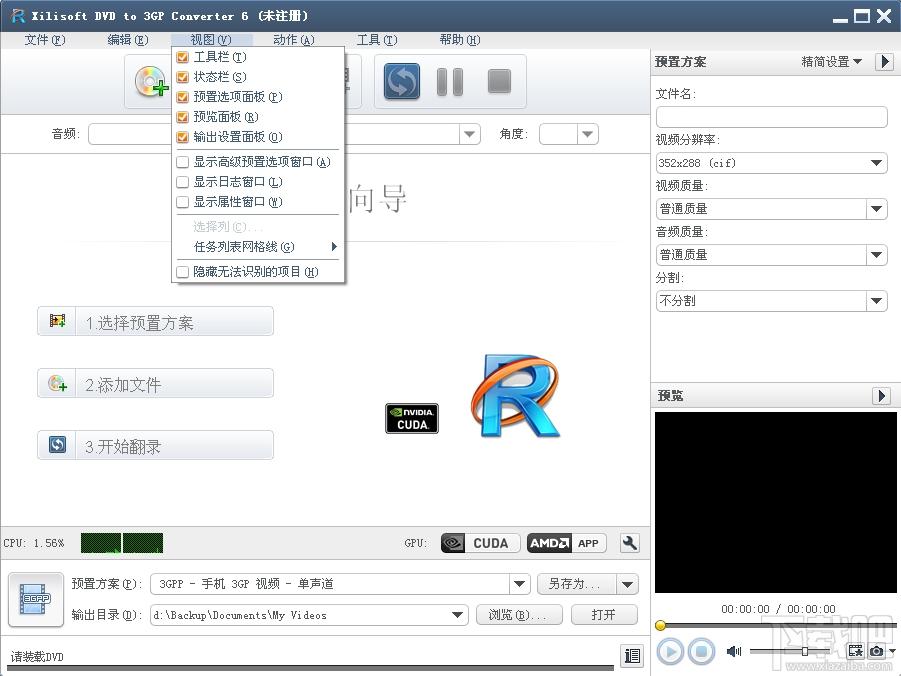Toggle 预置选项面板 (P) checkbox

(183, 97)
